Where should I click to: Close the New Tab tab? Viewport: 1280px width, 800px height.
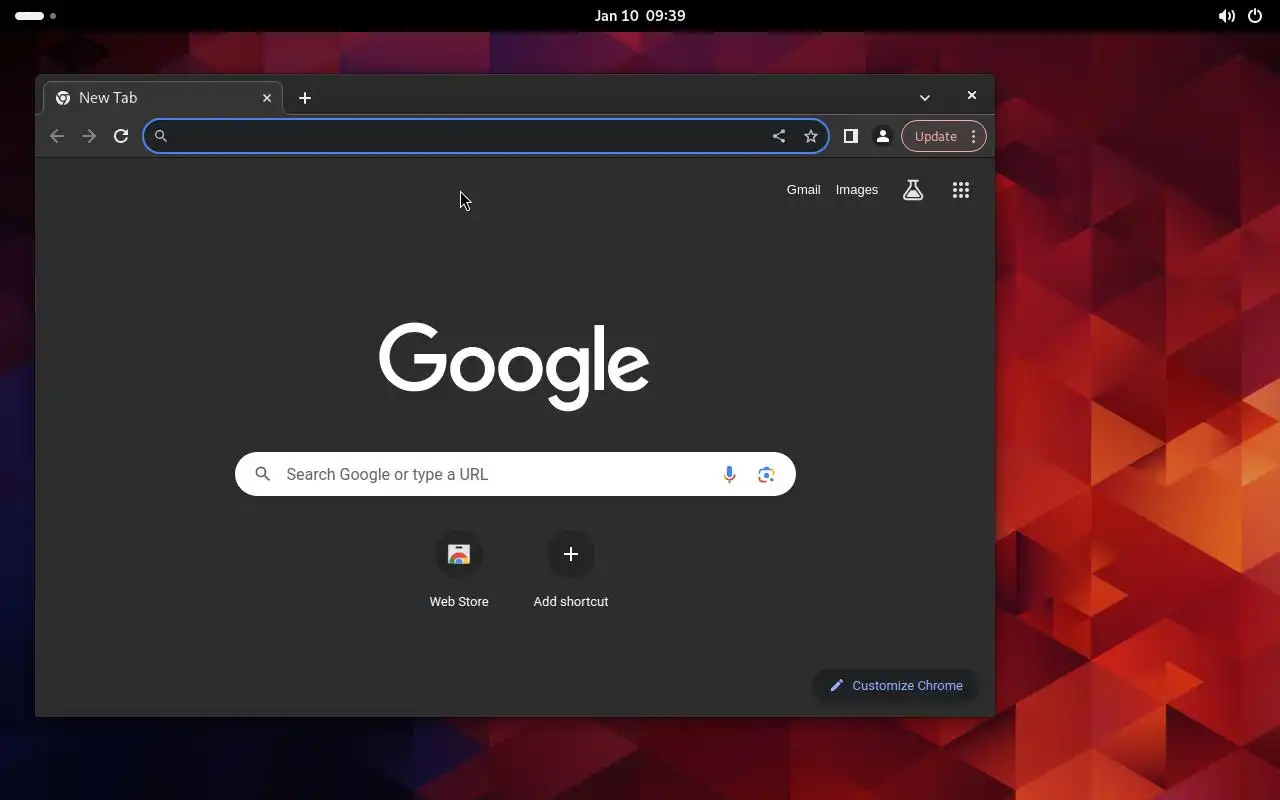[267, 98]
